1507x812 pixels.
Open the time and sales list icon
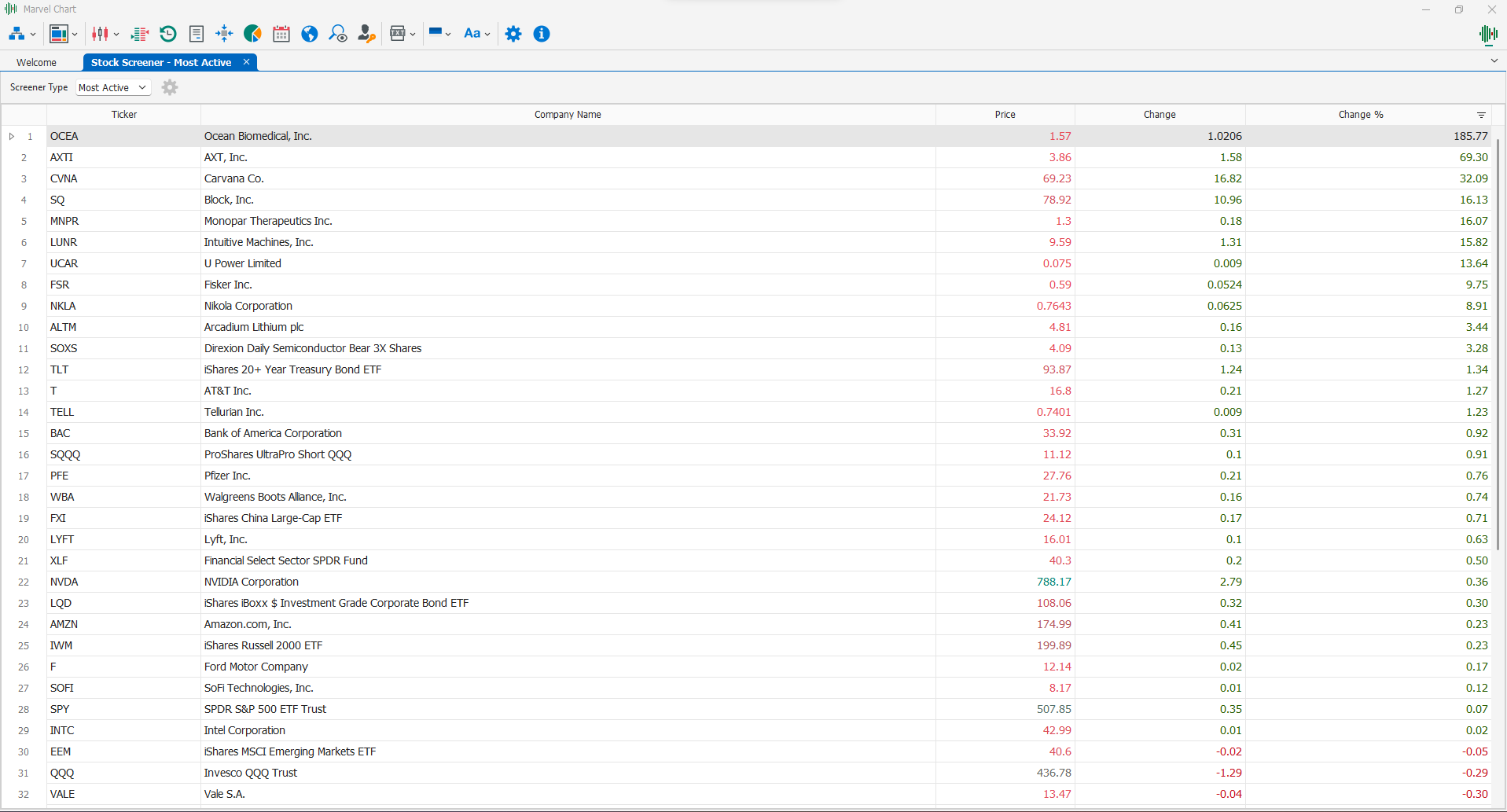(x=140, y=34)
